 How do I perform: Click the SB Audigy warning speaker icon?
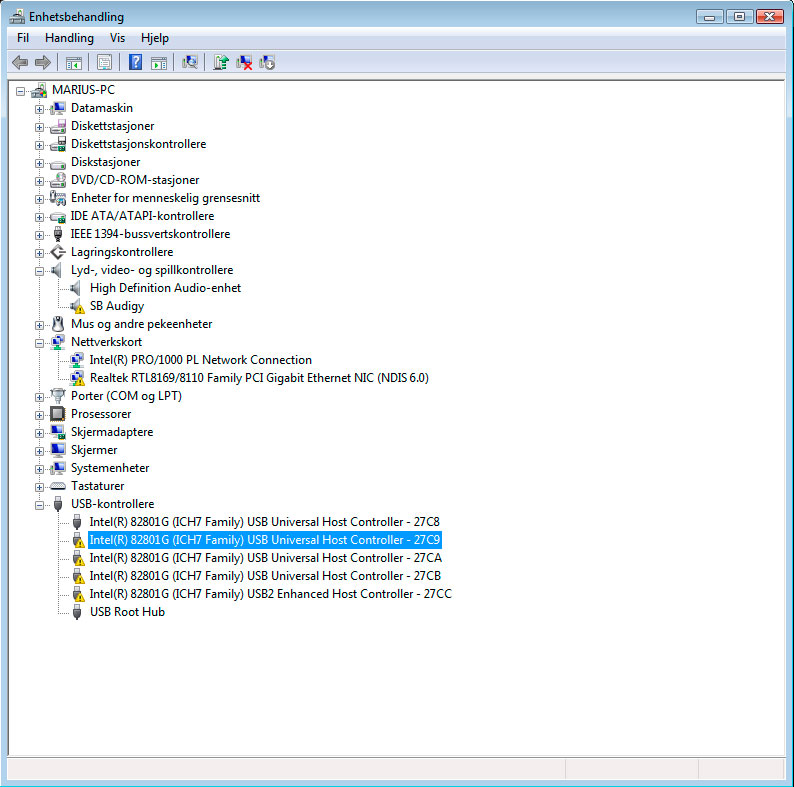click(77, 306)
